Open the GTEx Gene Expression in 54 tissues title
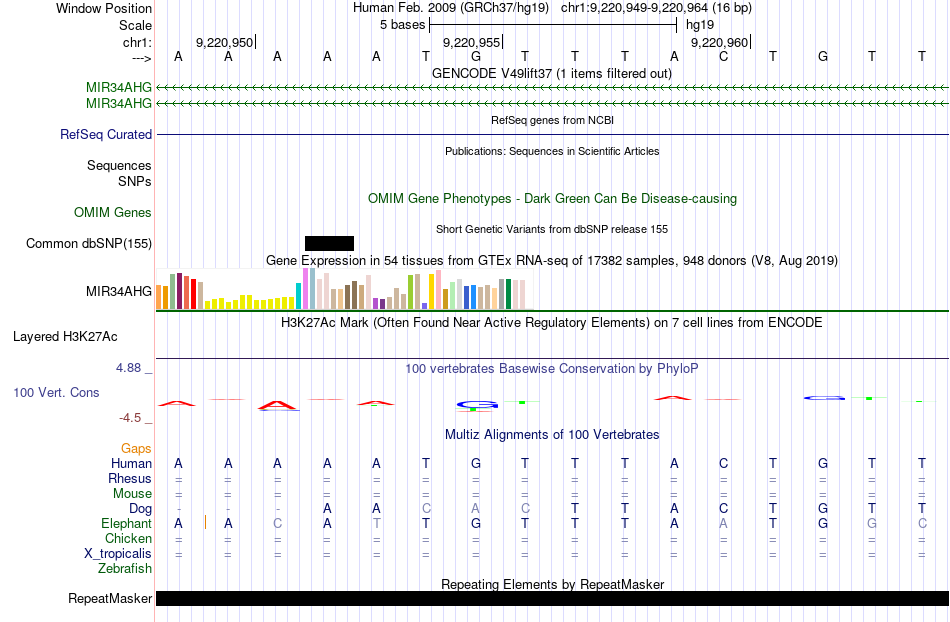This screenshot has height=622, width=950. 552,260
